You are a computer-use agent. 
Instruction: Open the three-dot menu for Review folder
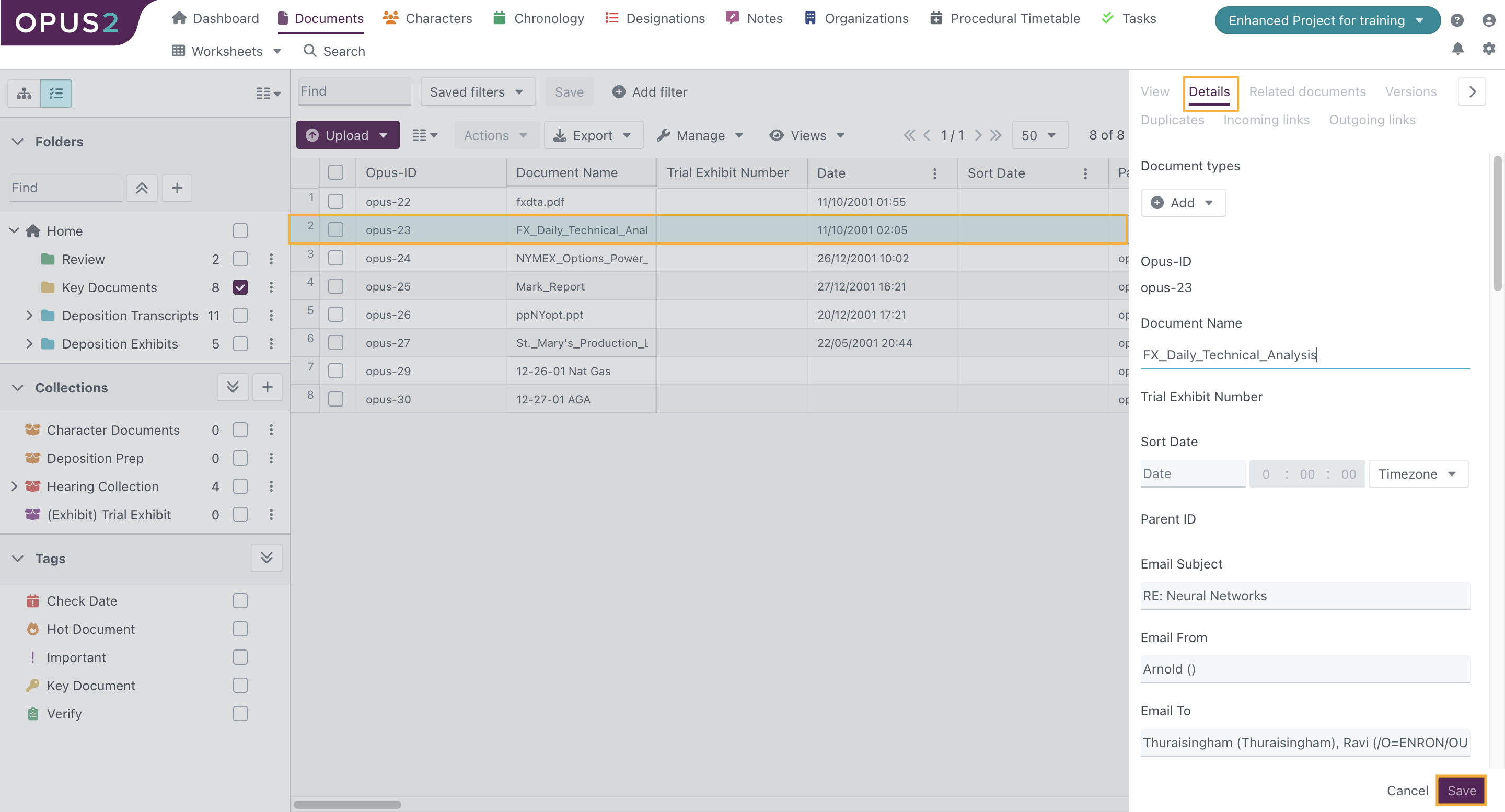[271, 259]
